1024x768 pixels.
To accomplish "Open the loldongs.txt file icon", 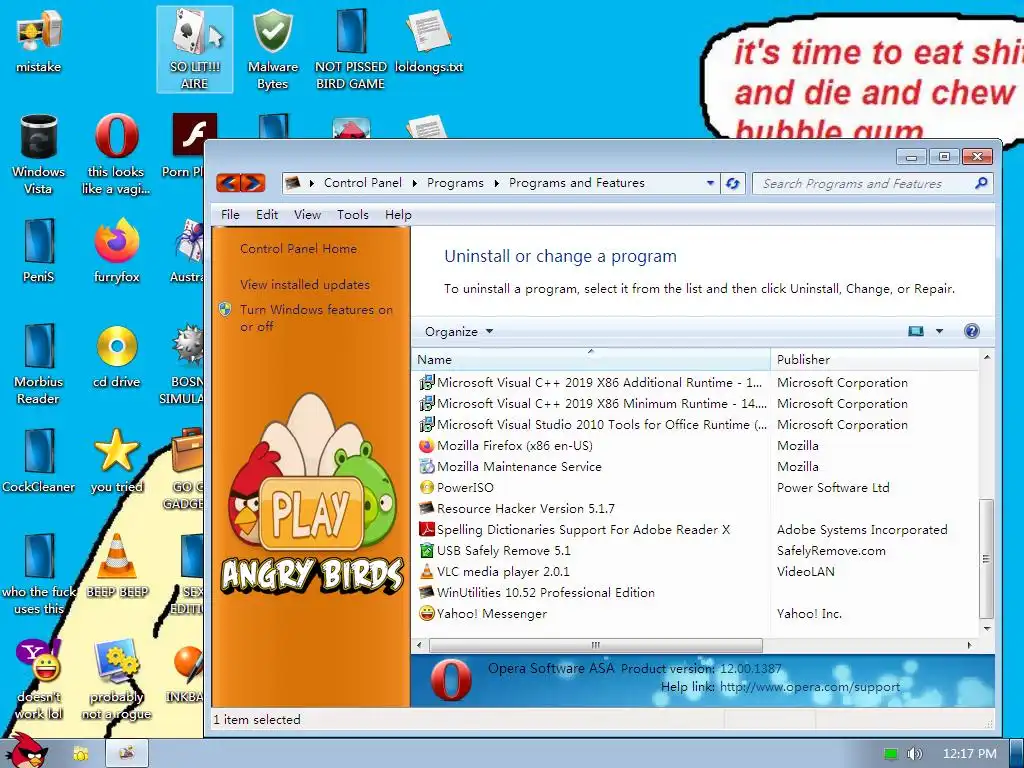I will click(428, 42).
